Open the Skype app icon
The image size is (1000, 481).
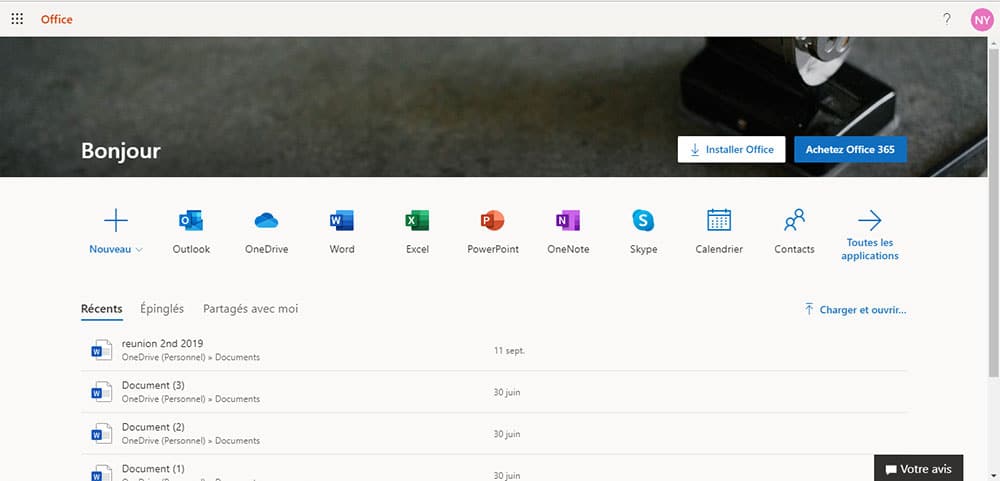[643, 221]
